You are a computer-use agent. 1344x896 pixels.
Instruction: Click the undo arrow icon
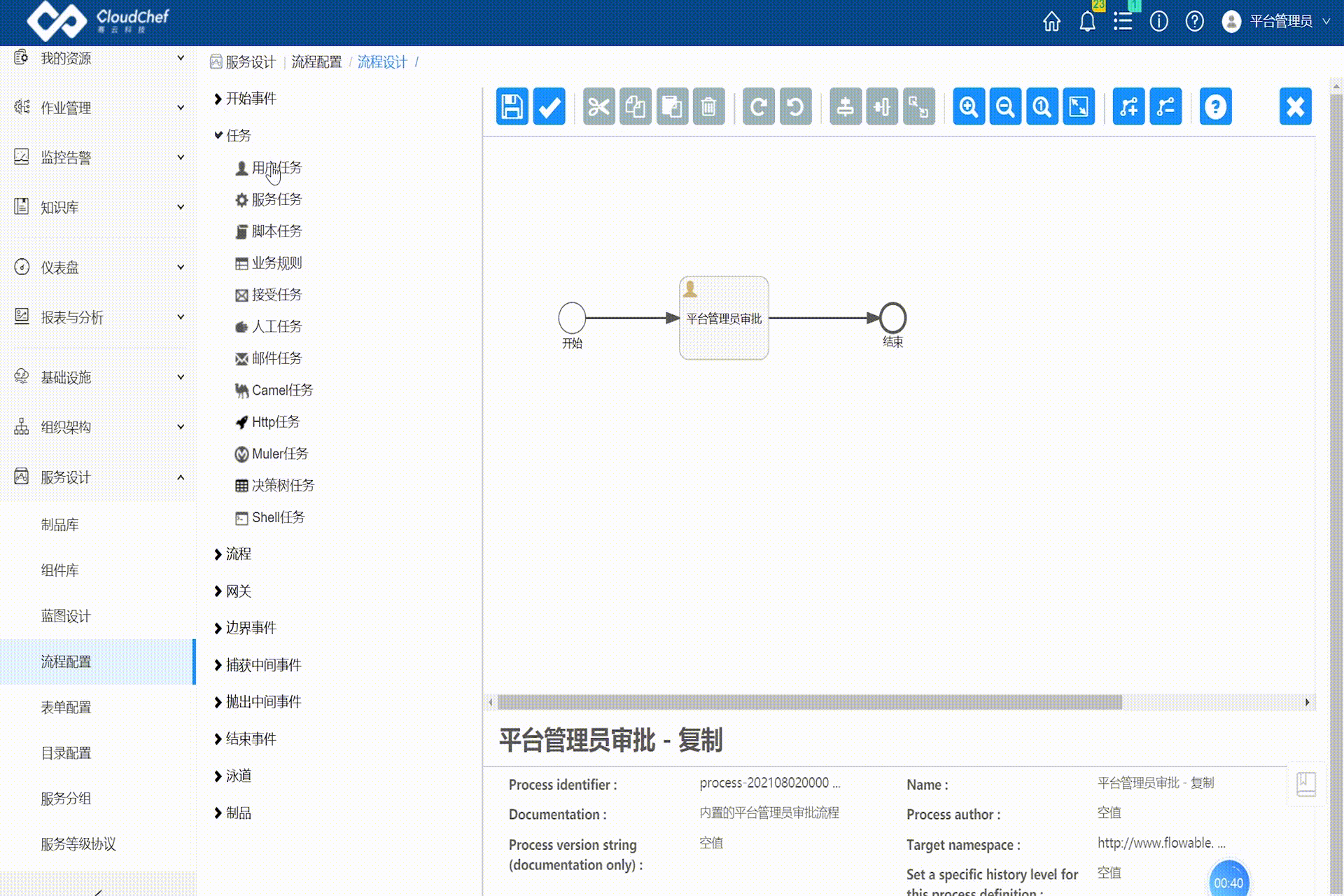[795, 107]
